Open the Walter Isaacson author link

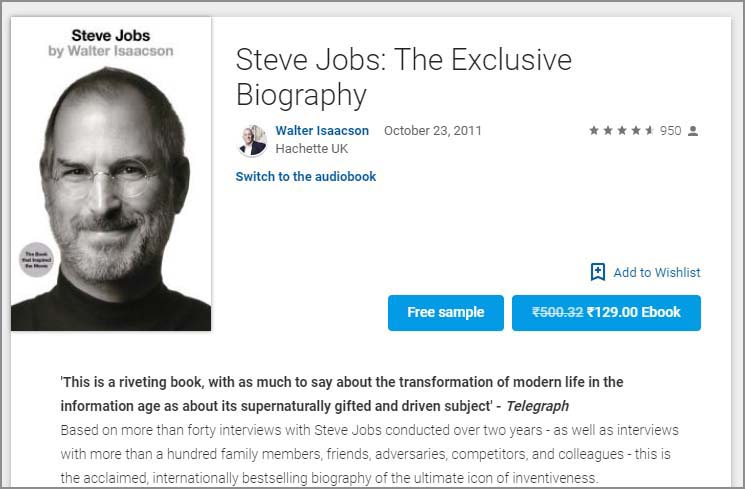(x=322, y=131)
